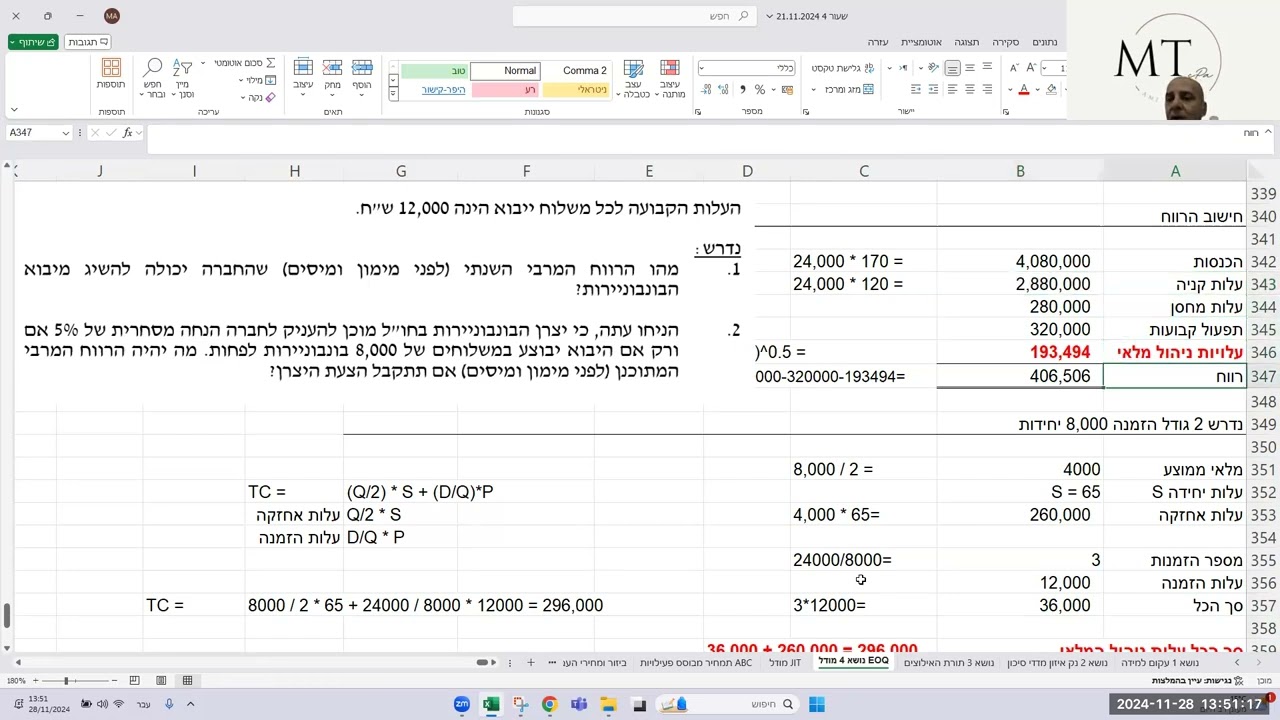
Task: Click the Windows Start button
Action: (817, 705)
